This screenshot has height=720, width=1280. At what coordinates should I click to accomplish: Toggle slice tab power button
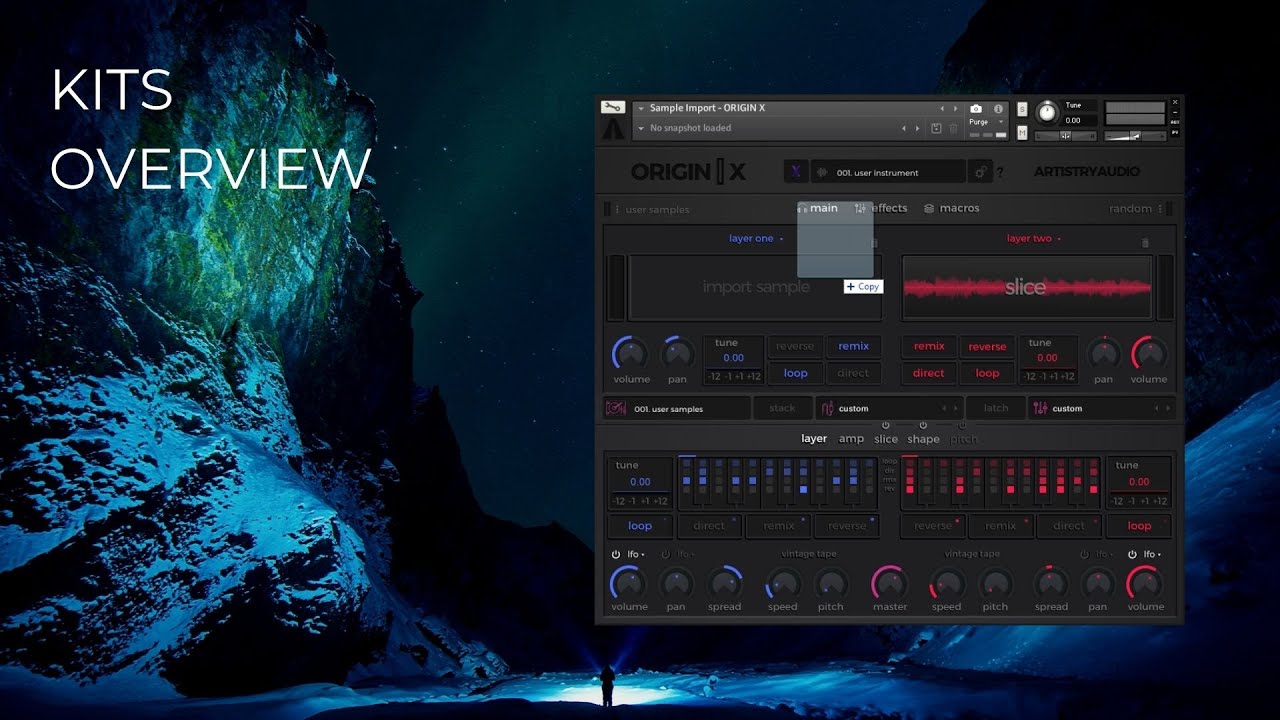click(886, 425)
